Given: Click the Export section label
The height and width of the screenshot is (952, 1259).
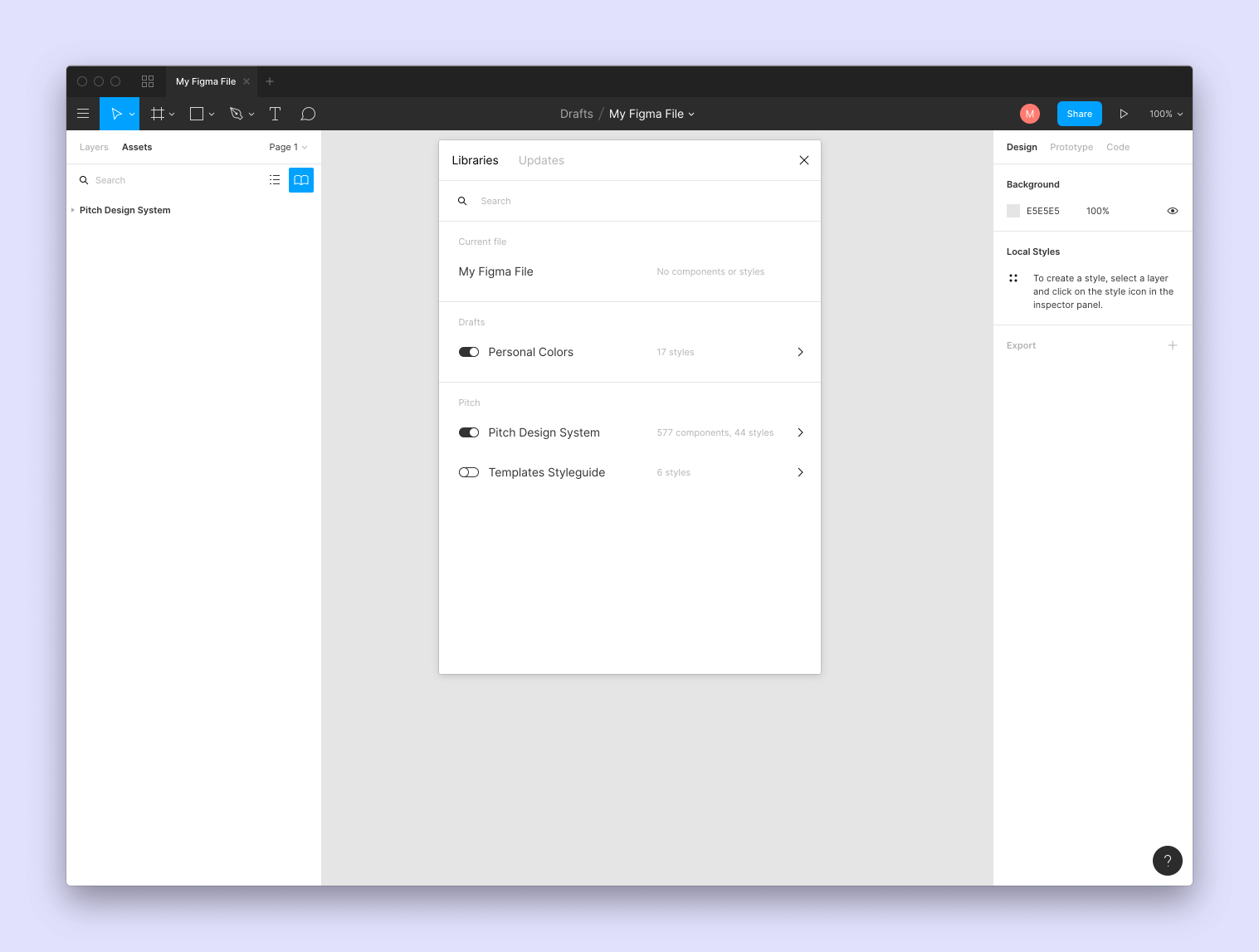Looking at the screenshot, I should pos(1022,345).
